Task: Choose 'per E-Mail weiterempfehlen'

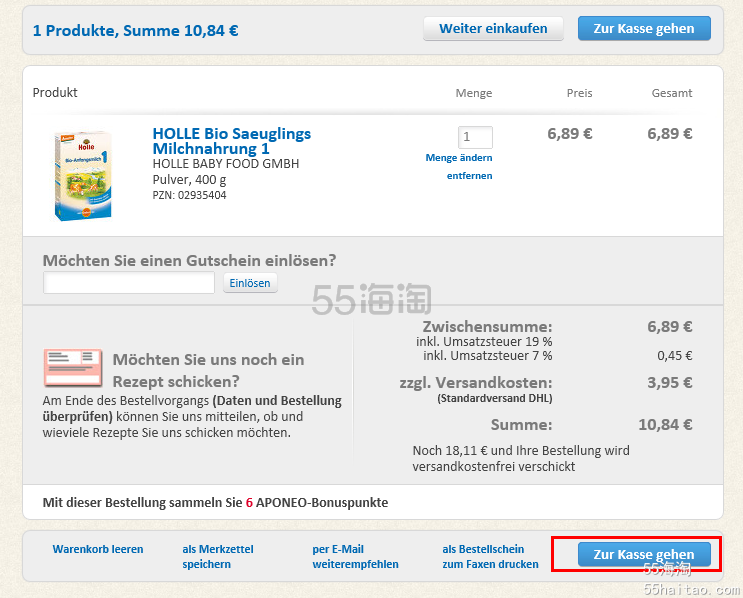Action: point(355,556)
